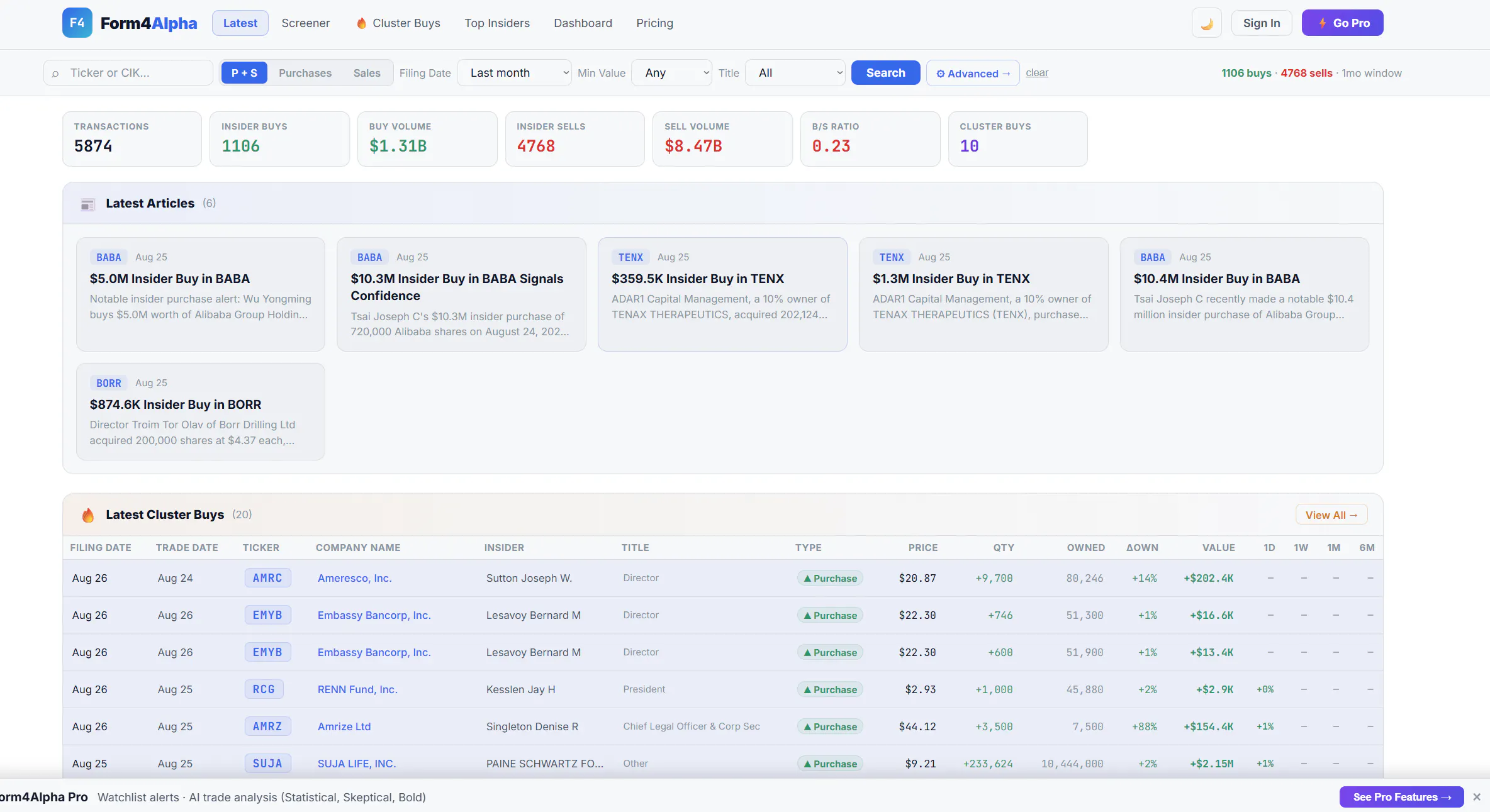Click the SELL VOLUME $8.47B stat card

tap(722, 139)
